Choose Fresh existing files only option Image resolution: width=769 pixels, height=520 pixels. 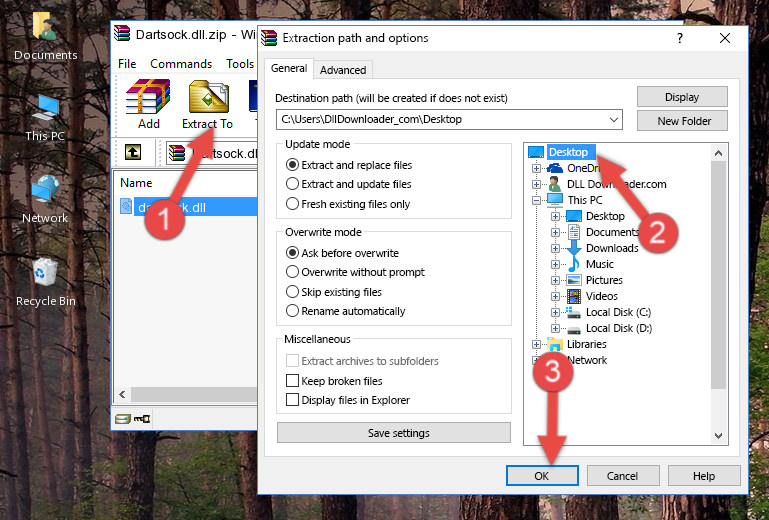[292, 204]
